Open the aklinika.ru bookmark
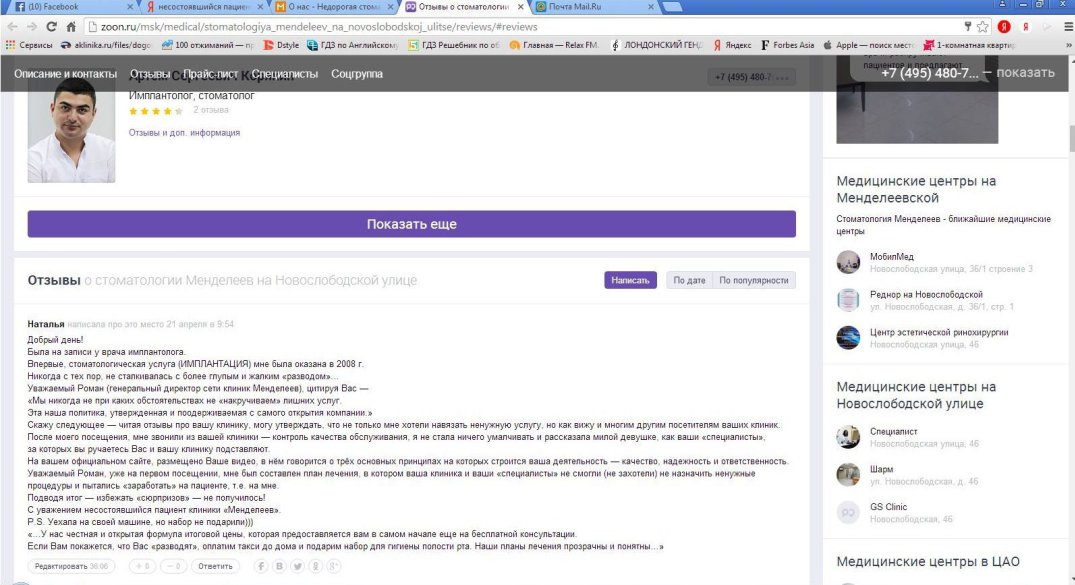 (x=106, y=45)
